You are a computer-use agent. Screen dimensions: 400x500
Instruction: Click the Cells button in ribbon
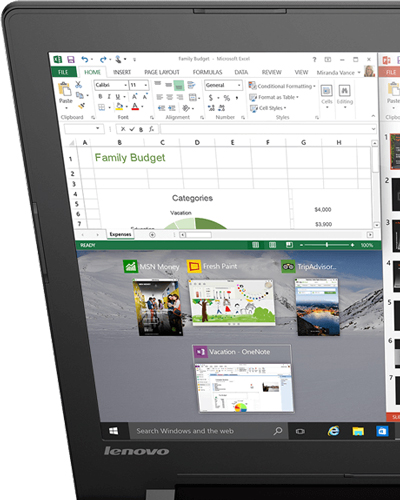(327, 96)
